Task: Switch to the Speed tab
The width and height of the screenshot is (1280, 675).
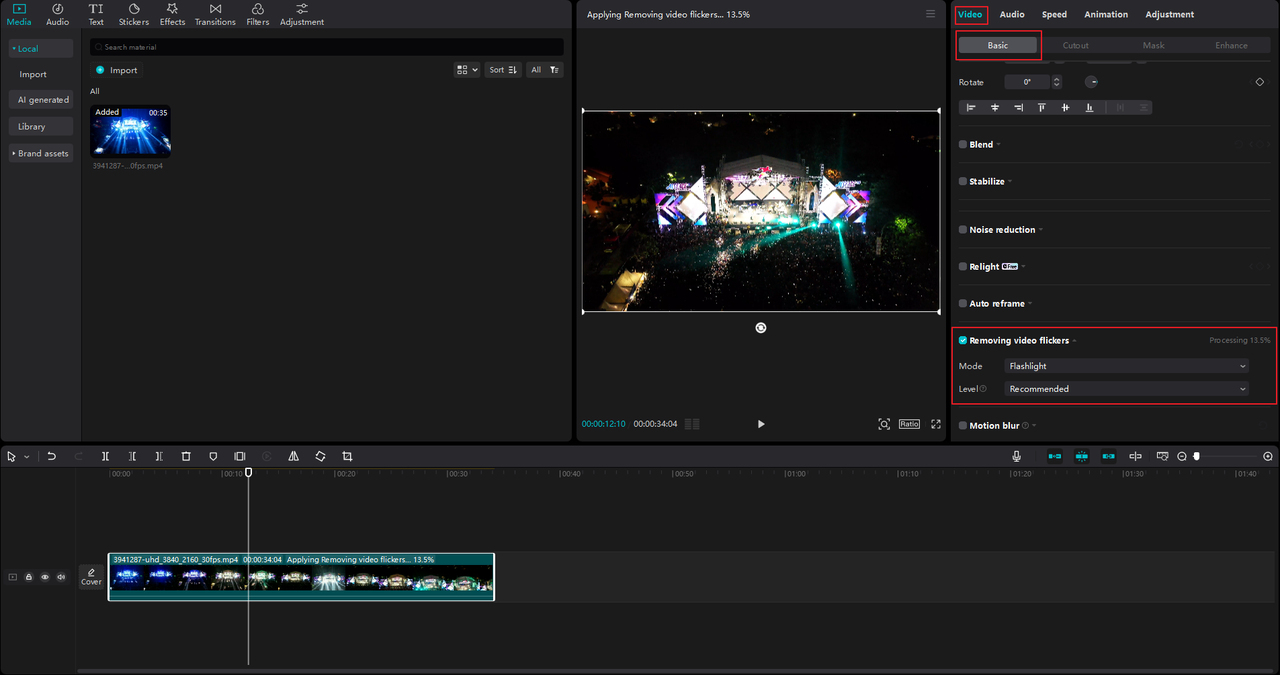Action: coord(1054,14)
